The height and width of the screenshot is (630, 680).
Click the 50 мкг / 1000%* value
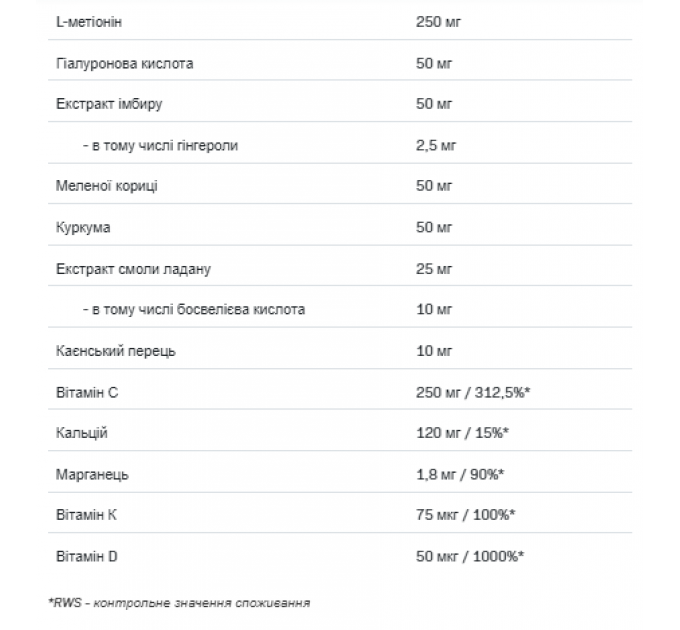tap(470, 556)
